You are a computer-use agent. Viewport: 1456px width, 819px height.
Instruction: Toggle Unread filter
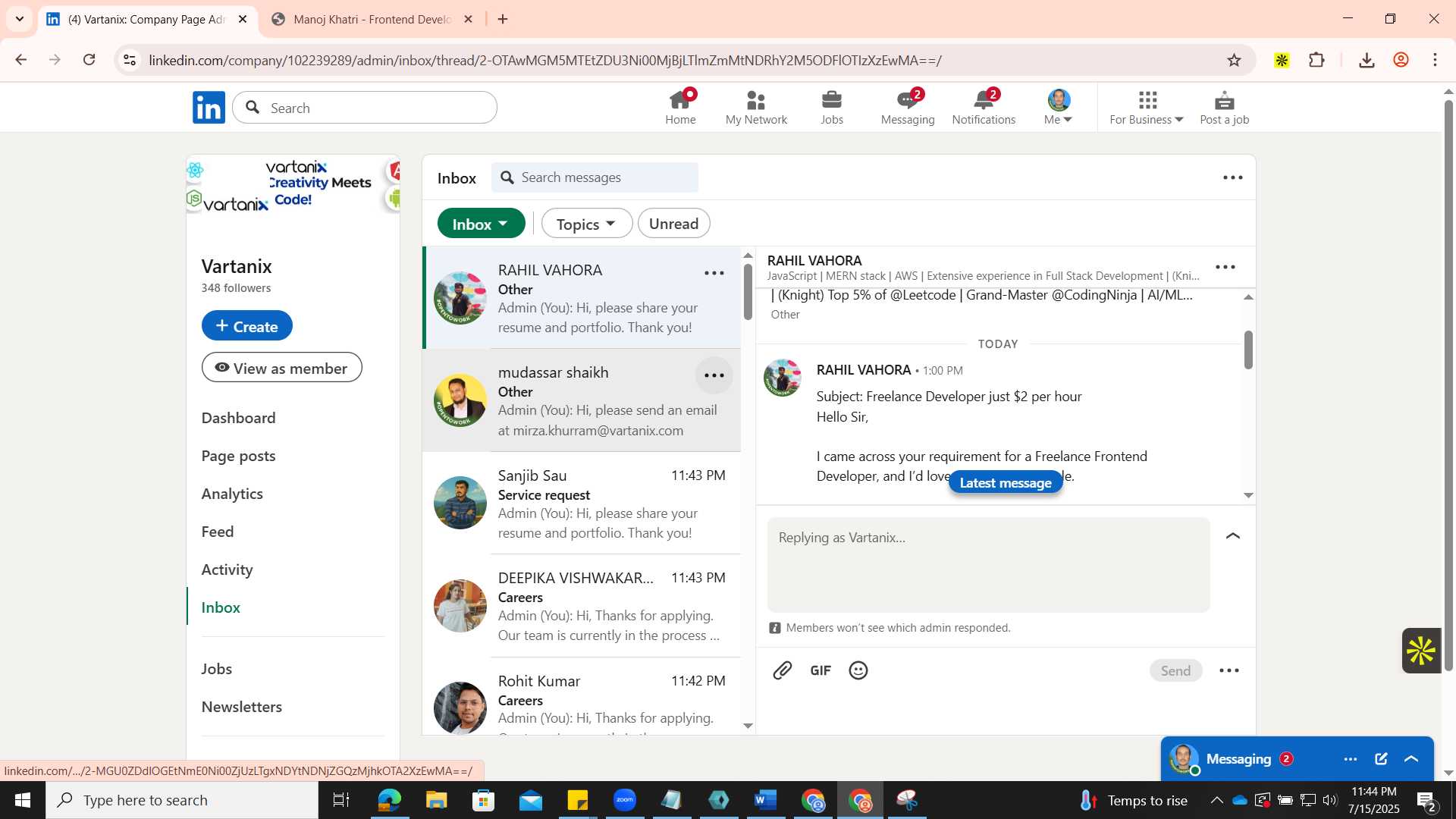pyautogui.click(x=673, y=224)
